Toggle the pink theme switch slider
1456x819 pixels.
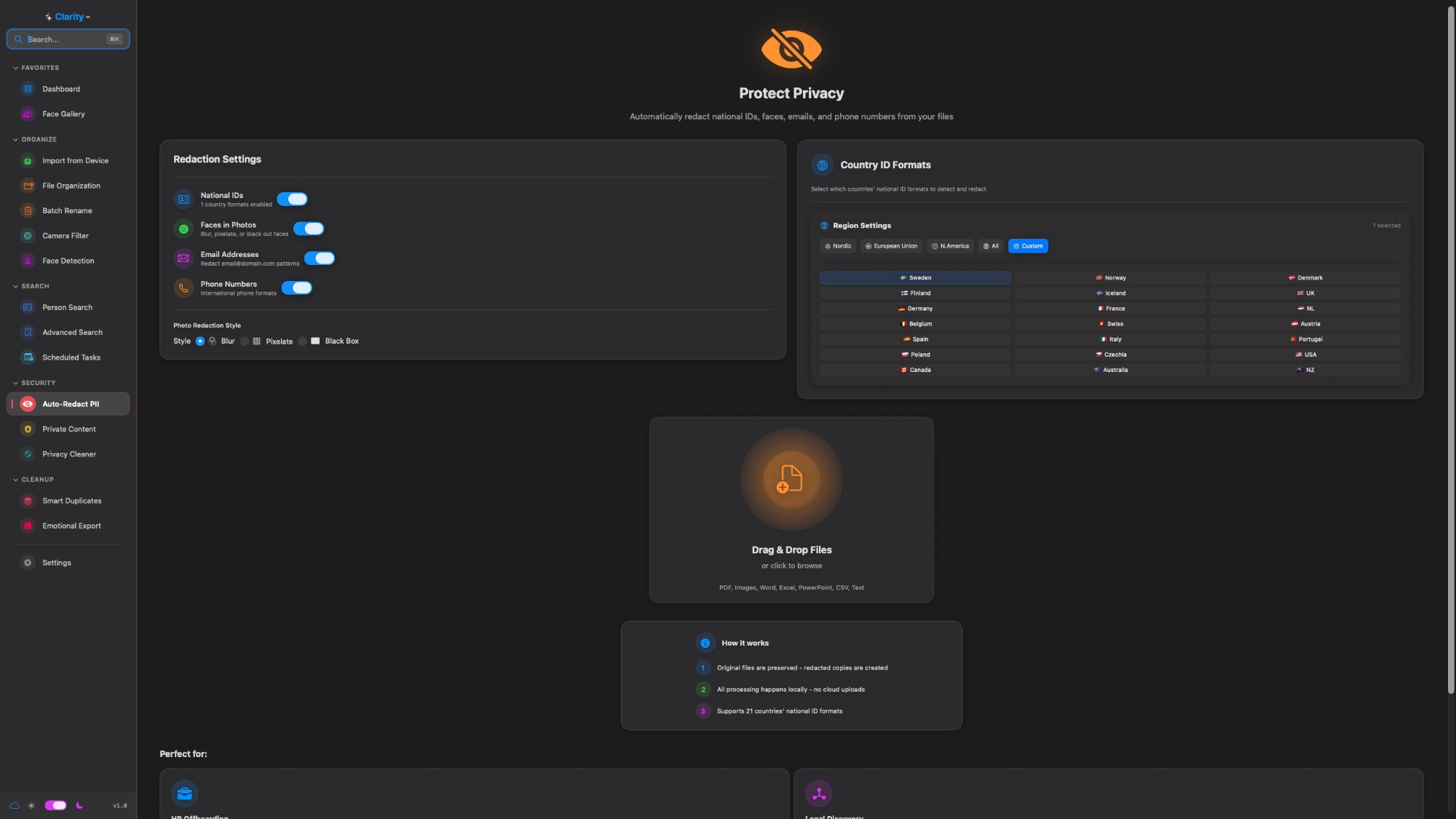point(55,805)
